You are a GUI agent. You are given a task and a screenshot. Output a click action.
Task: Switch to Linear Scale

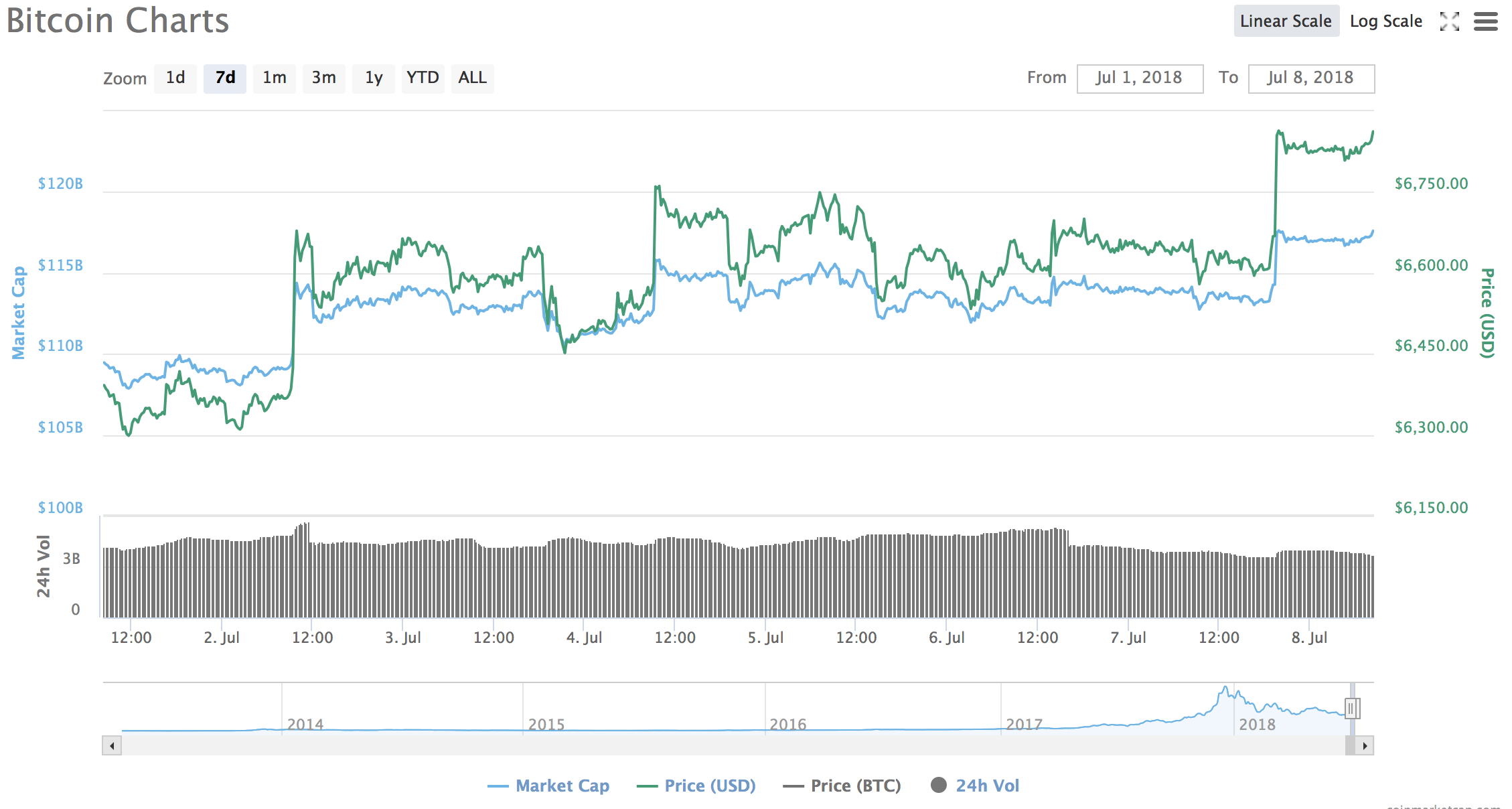click(1286, 21)
